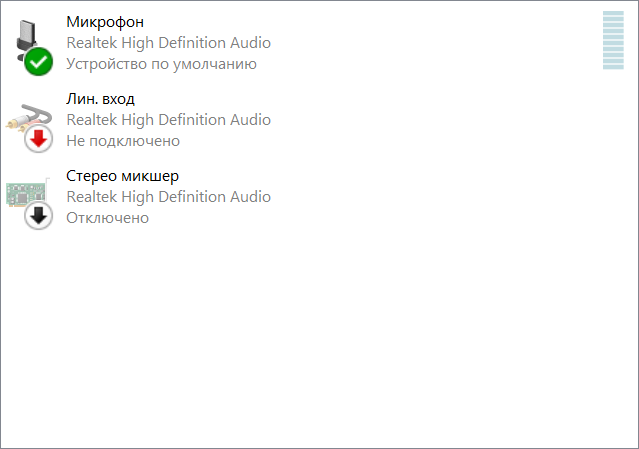Viewport: 639px width, 449px height.
Task: Click the Микрофон device icon
Action: click(28, 36)
